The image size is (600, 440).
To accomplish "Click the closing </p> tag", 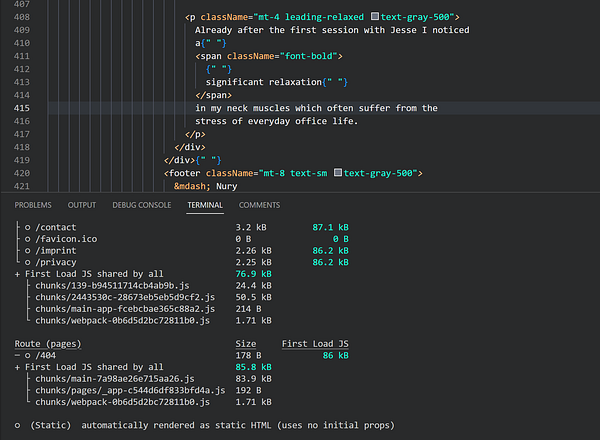I will [195, 134].
